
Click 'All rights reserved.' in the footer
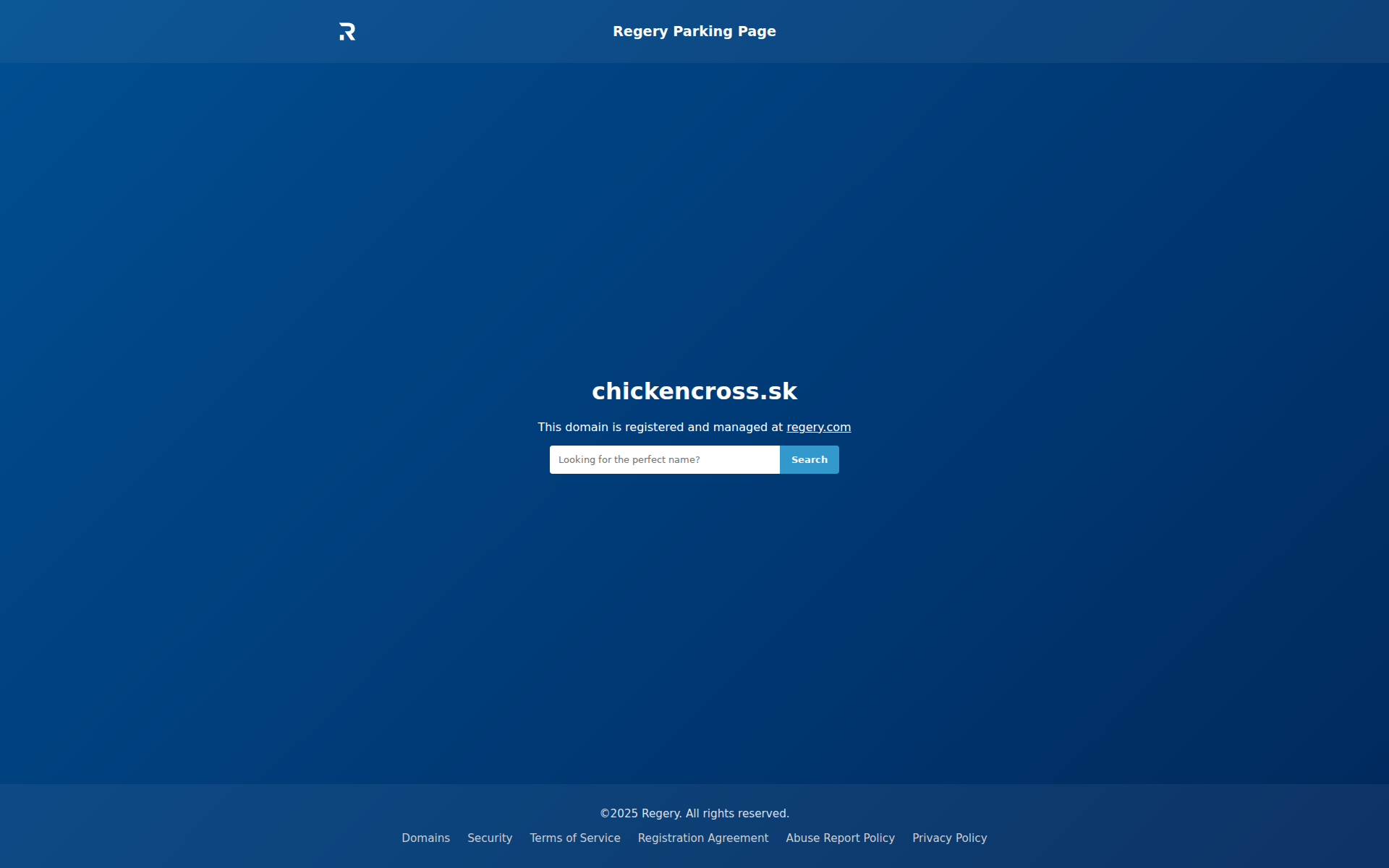(737, 814)
